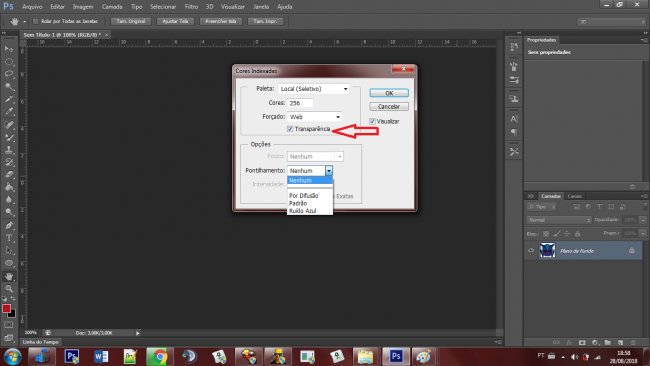Open the Camada menu
Image resolution: width=650 pixels, height=366 pixels.
pyautogui.click(x=112, y=7)
